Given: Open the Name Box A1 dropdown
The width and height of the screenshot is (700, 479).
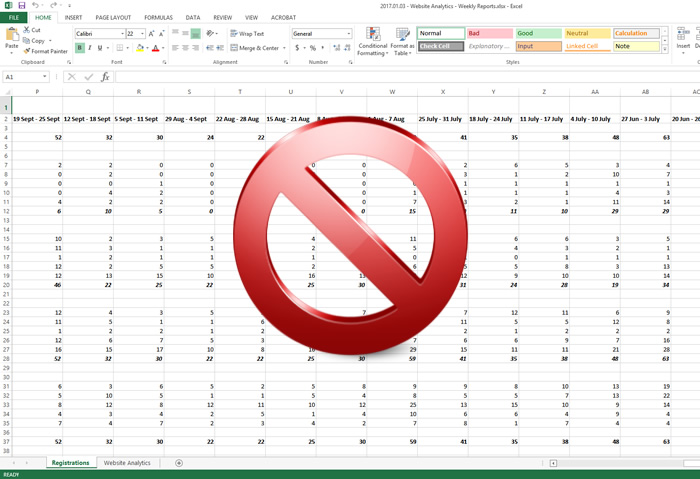Looking at the screenshot, I should pos(45,77).
